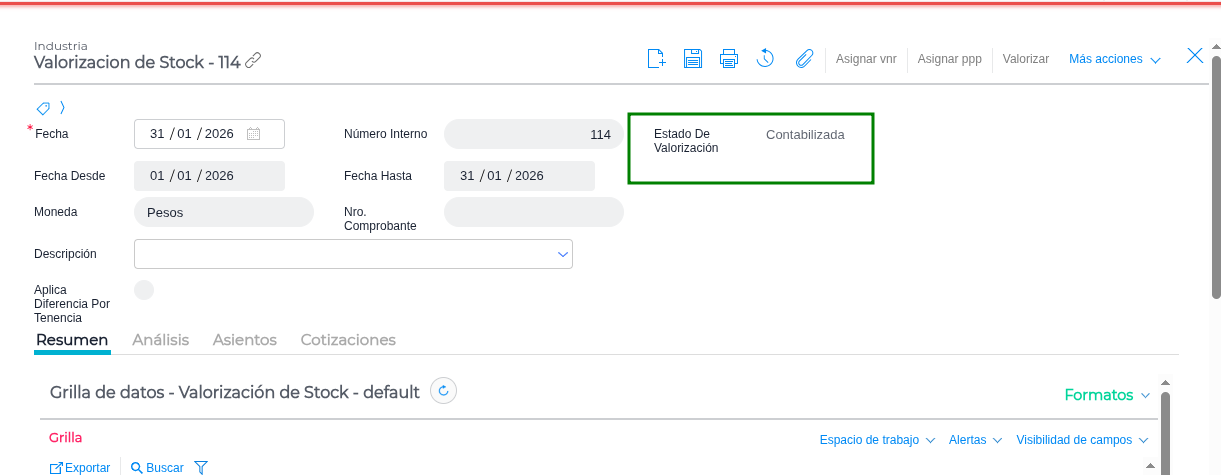Expand the Espacio de trabajo menu

point(877,440)
